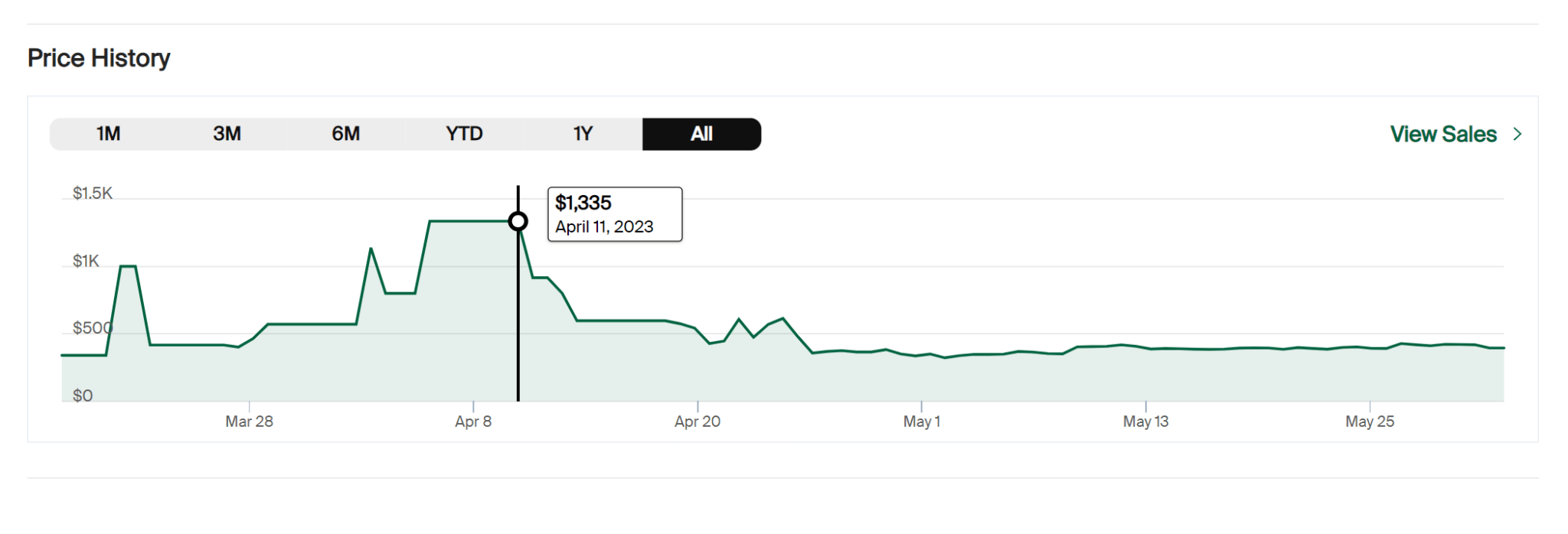Open the View Sales link

1442,134
